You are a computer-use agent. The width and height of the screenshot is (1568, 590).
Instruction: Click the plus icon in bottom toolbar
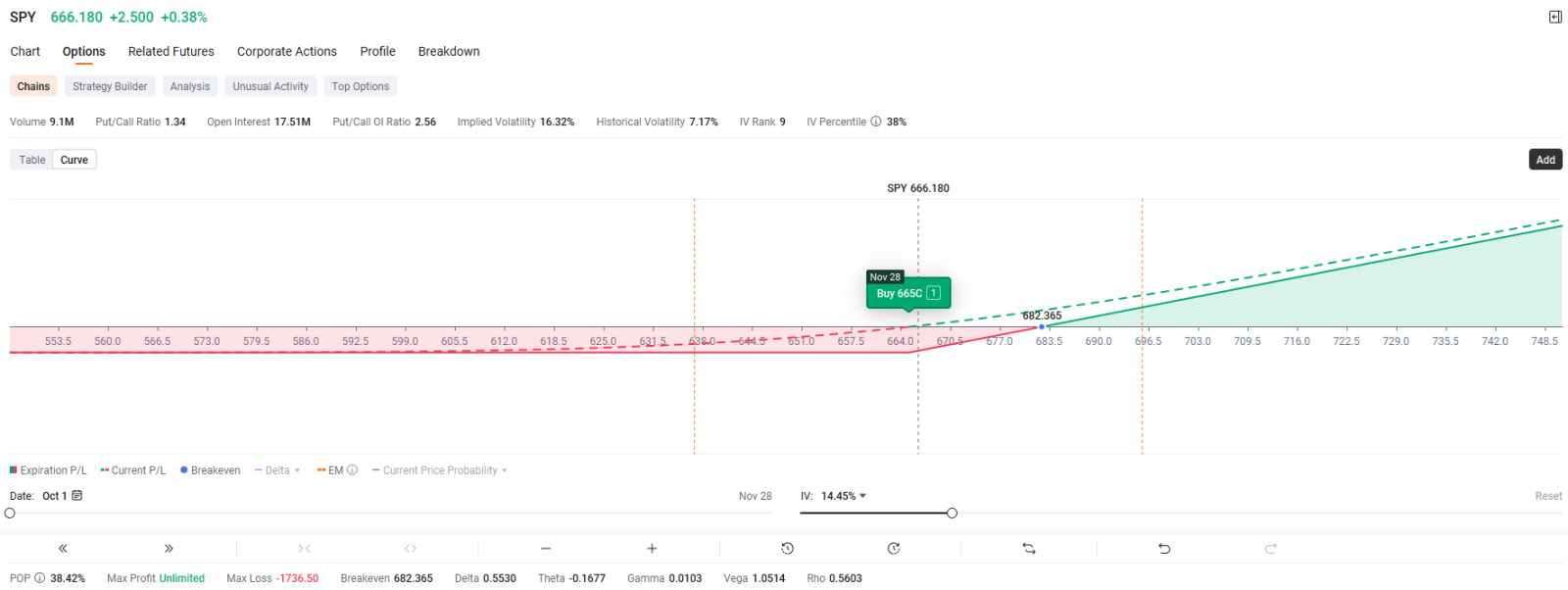click(x=652, y=549)
